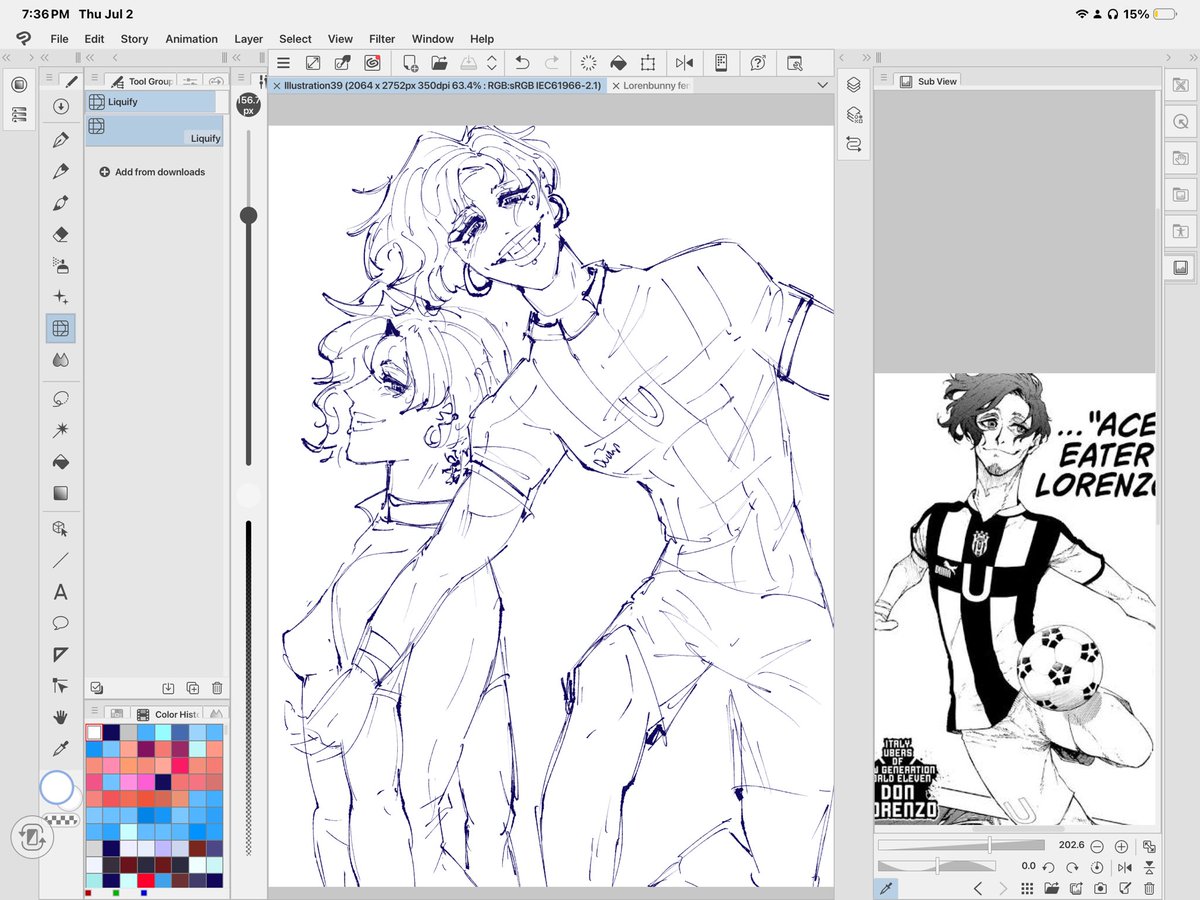Screen dimensions: 1200x900
Task: Zoom in the Sub View with plus
Action: [x=1121, y=846]
